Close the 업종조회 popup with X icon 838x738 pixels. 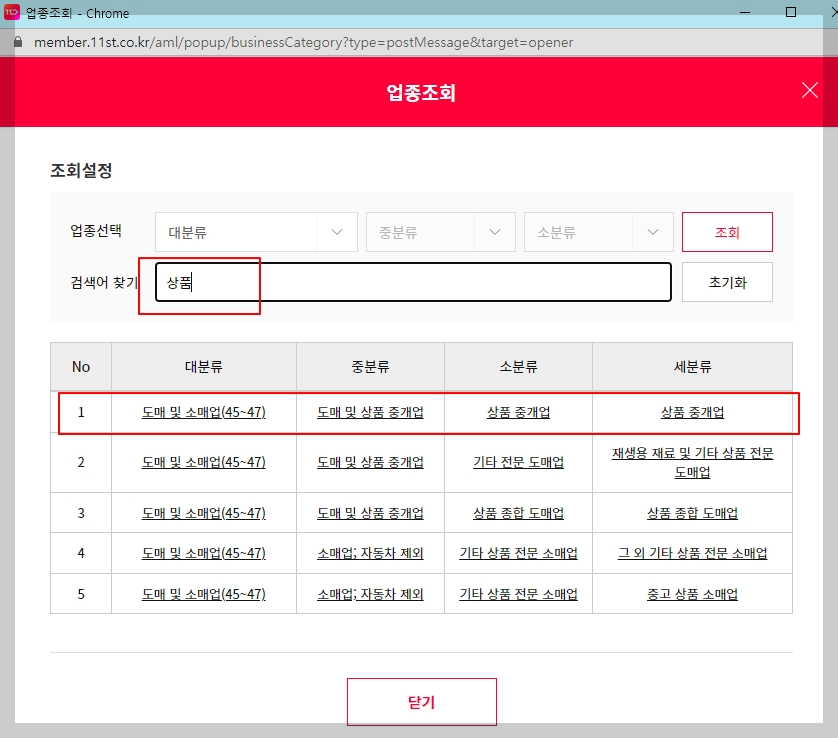810,90
